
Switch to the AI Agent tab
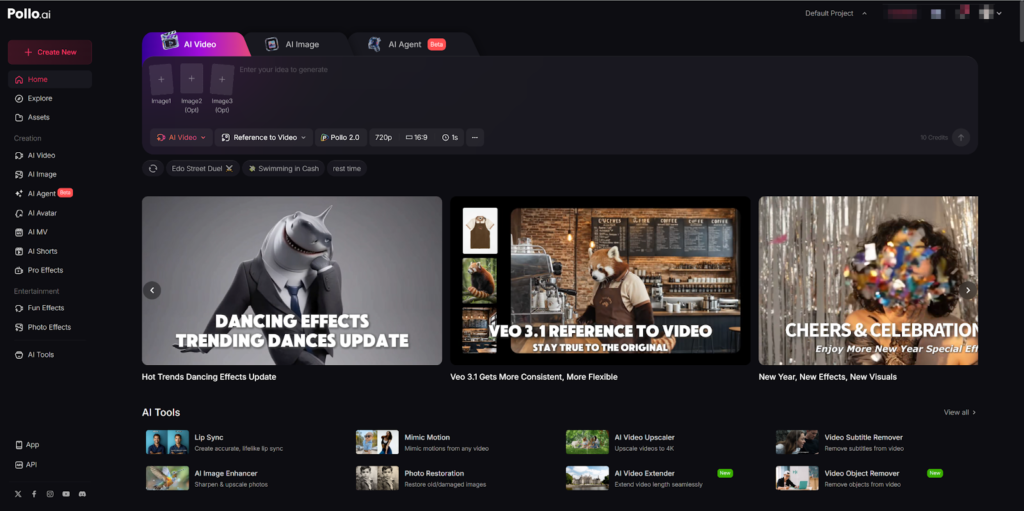[406, 45]
